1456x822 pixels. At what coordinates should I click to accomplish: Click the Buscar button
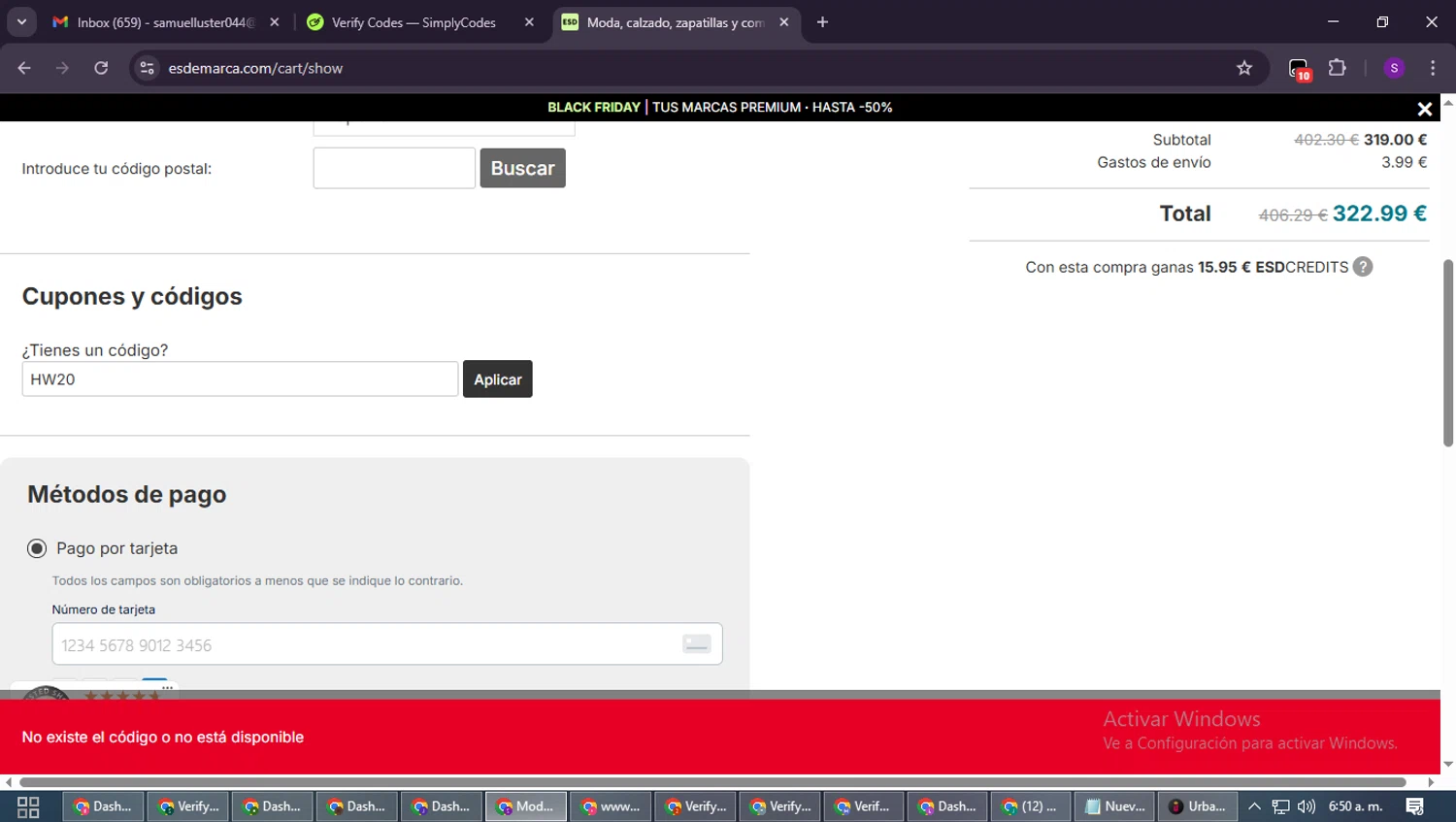click(x=522, y=168)
